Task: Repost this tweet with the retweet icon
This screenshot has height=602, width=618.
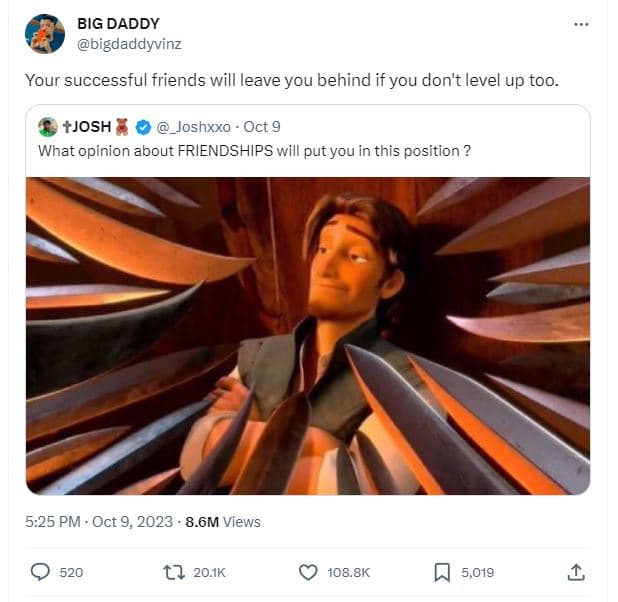Action: [172, 572]
